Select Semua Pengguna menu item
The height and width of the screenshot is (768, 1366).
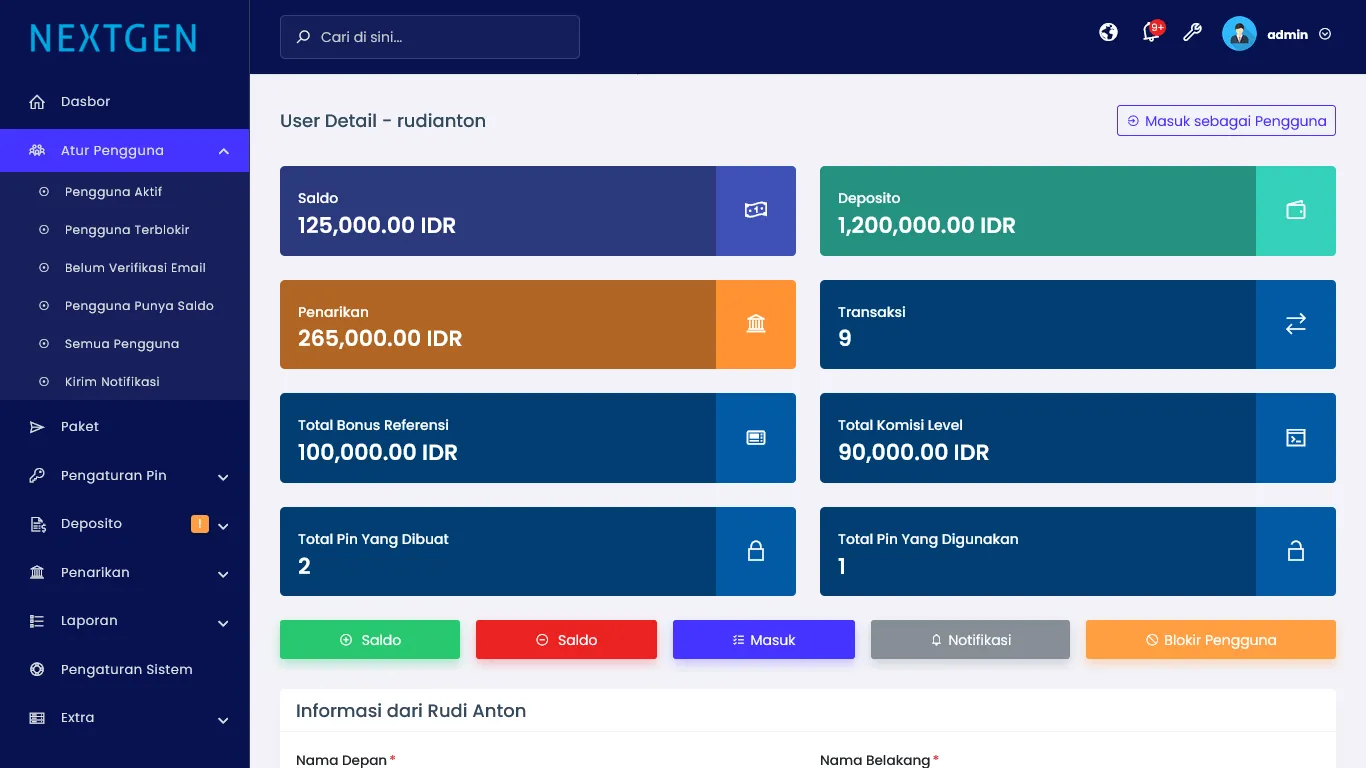[122, 343]
